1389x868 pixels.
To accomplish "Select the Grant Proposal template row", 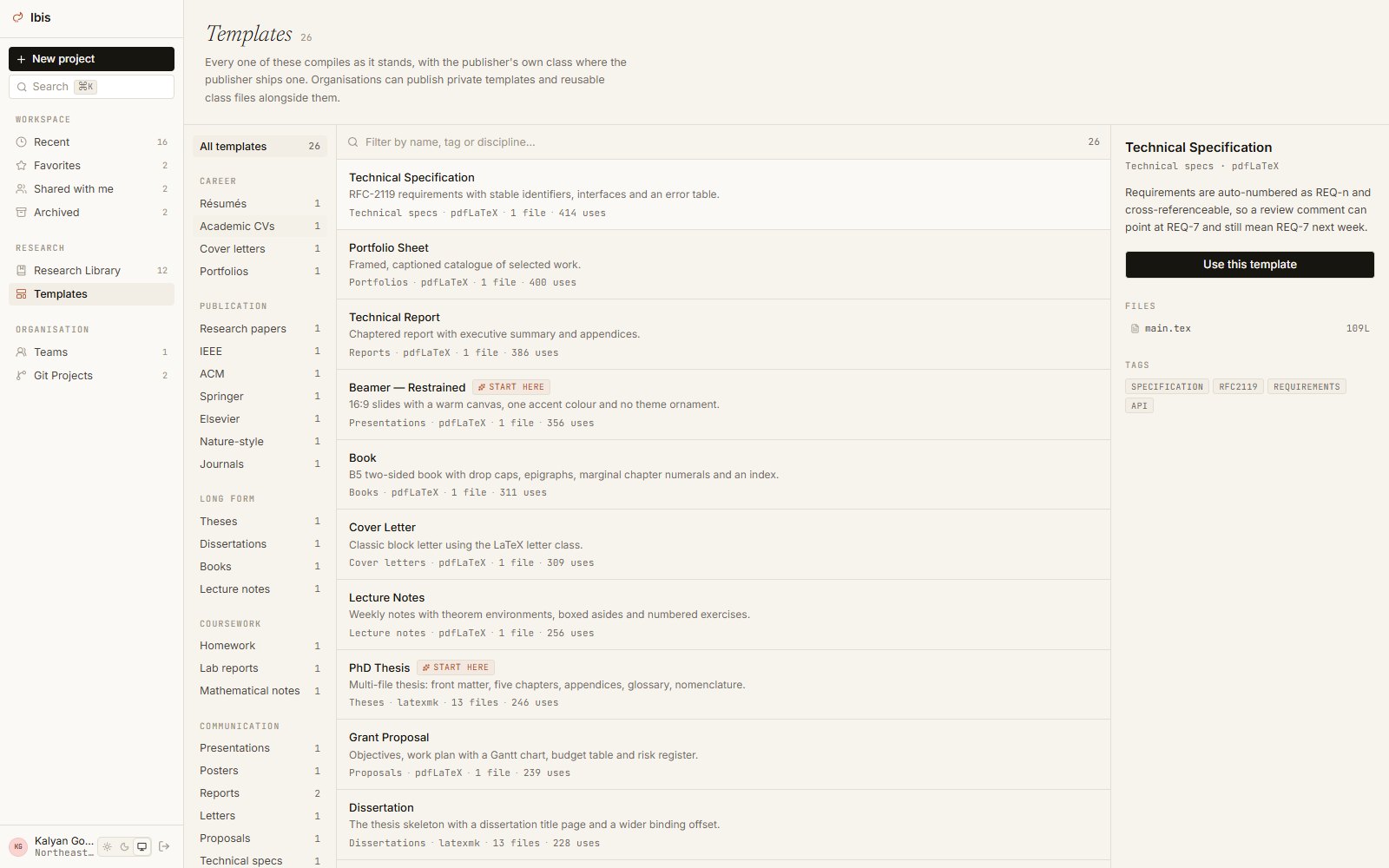I will coord(723,754).
